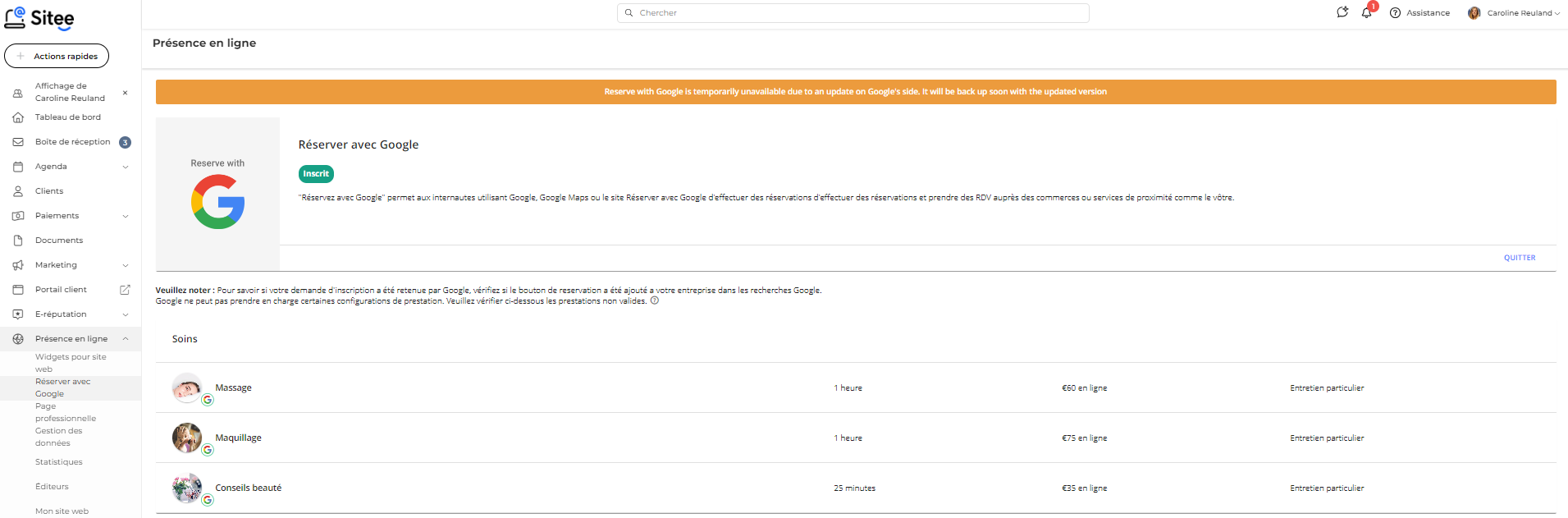Click the Google badge on Conseils beauté

pos(208,500)
